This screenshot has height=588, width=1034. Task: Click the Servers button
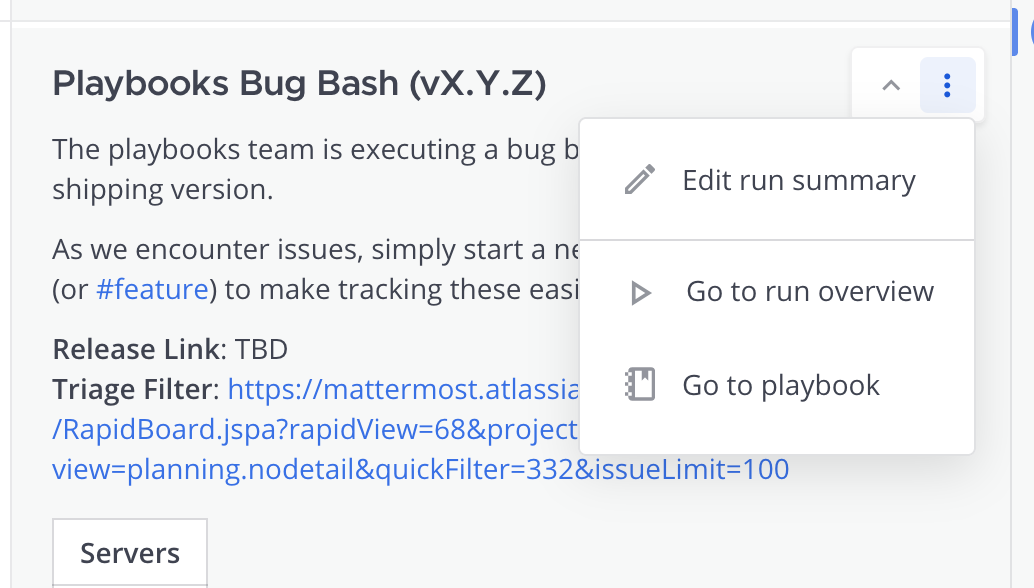(129, 552)
